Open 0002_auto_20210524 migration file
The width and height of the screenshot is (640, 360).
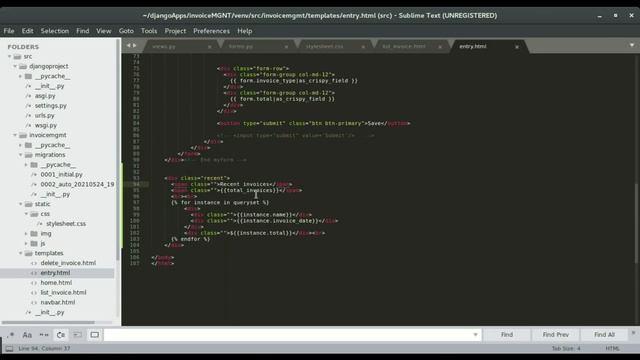click(77, 184)
